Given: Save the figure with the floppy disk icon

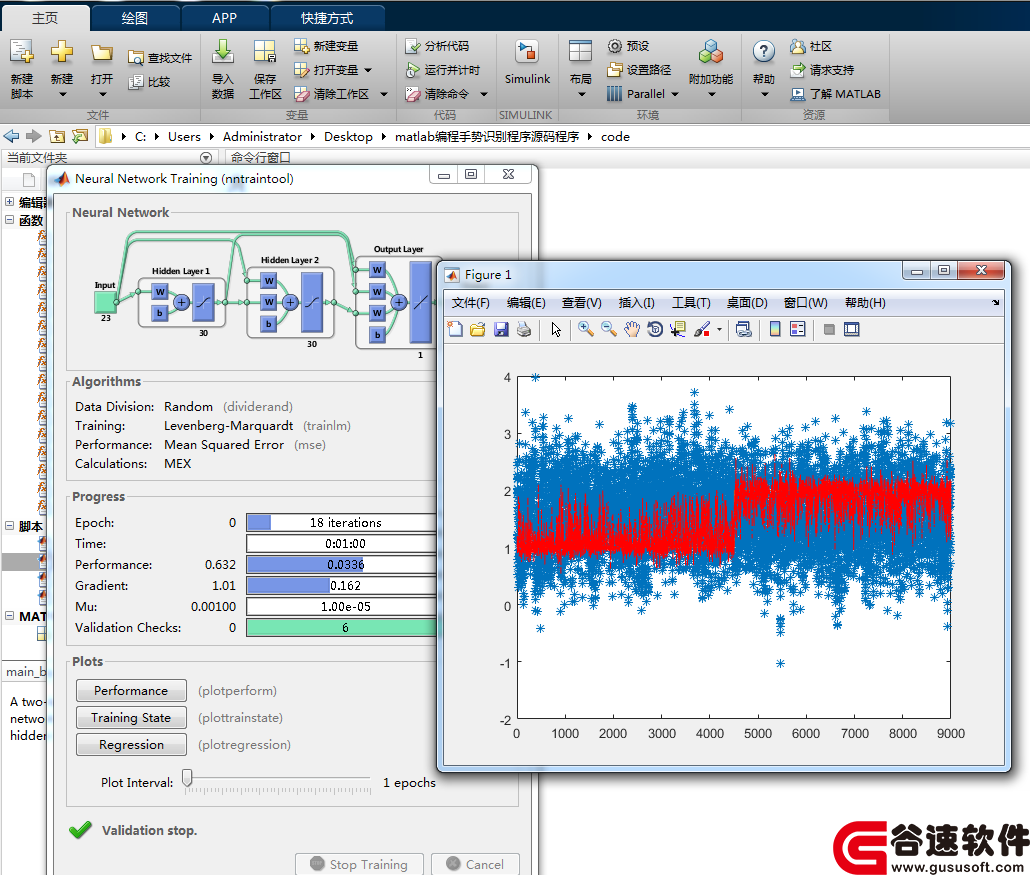Looking at the screenshot, I should pyautogui.click(x=501, y=329).
